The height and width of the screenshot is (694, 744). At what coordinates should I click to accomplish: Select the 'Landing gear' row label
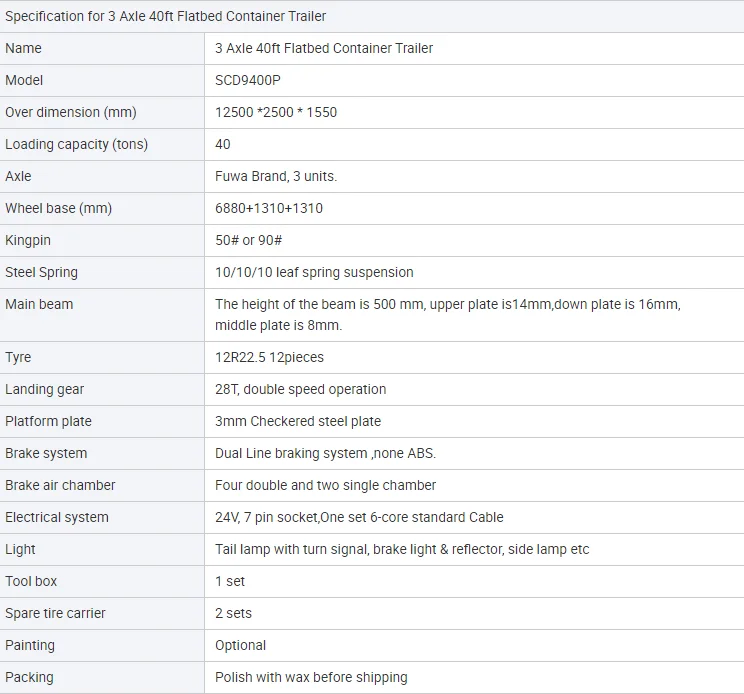(x=45, y=389)
